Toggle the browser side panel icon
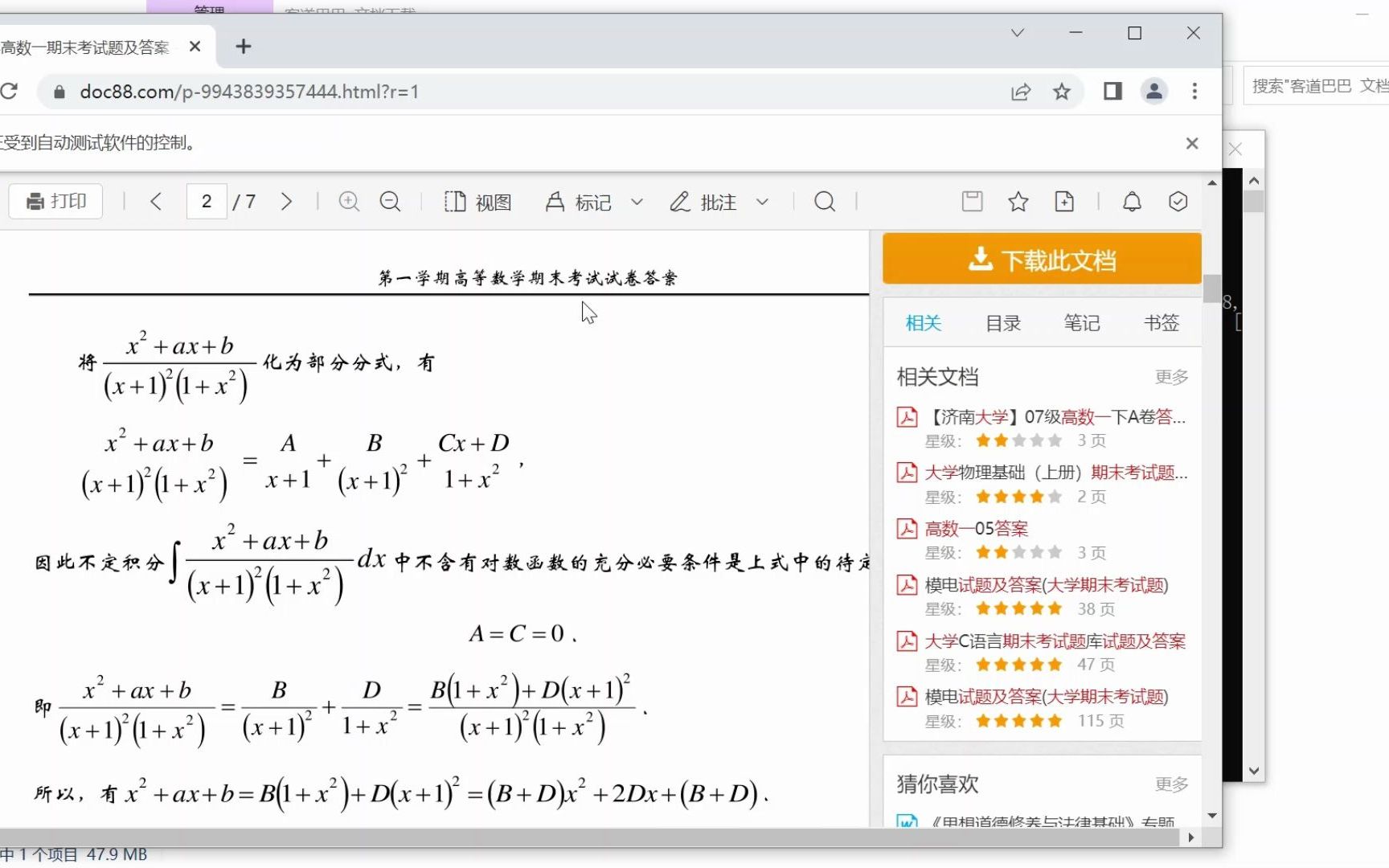 (x=1112, y=91)
